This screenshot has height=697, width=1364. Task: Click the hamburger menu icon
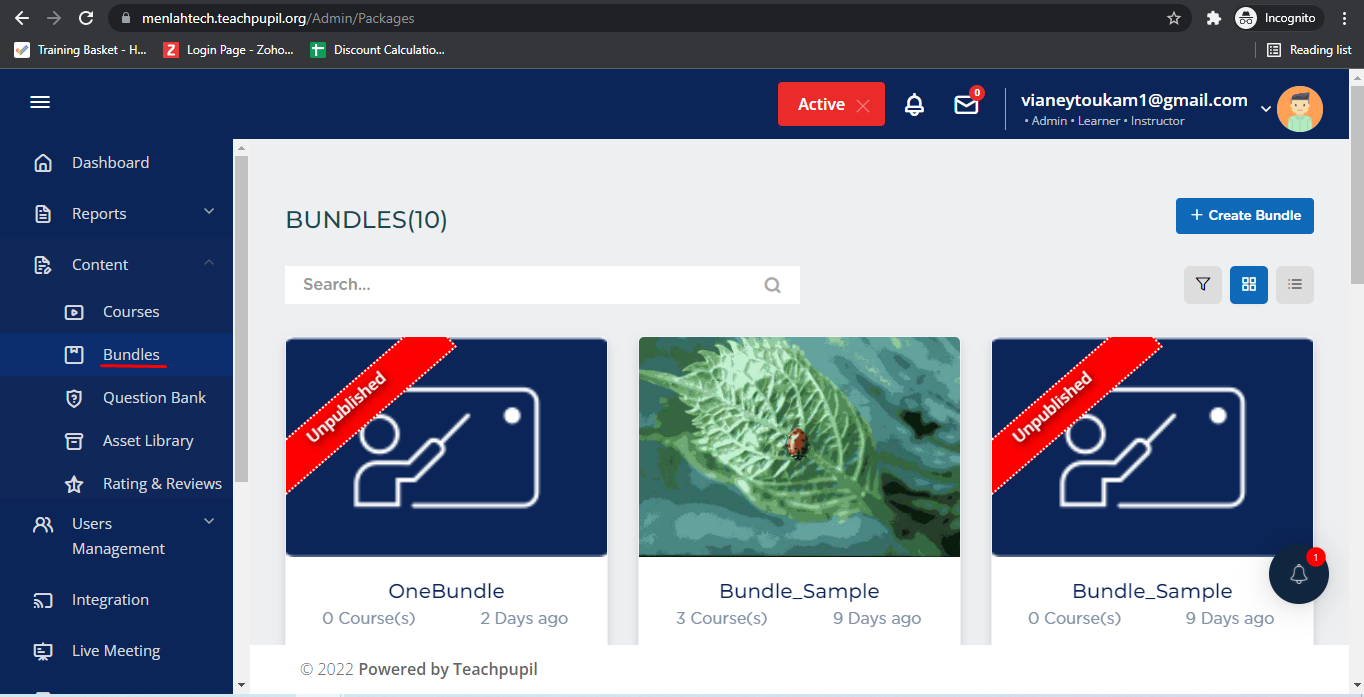pyautogui.click(x=40, y=103)
